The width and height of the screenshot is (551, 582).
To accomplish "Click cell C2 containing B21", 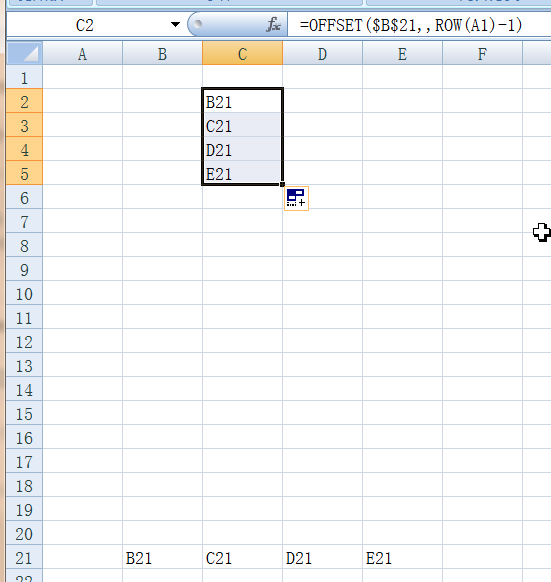I will (242, 101).
